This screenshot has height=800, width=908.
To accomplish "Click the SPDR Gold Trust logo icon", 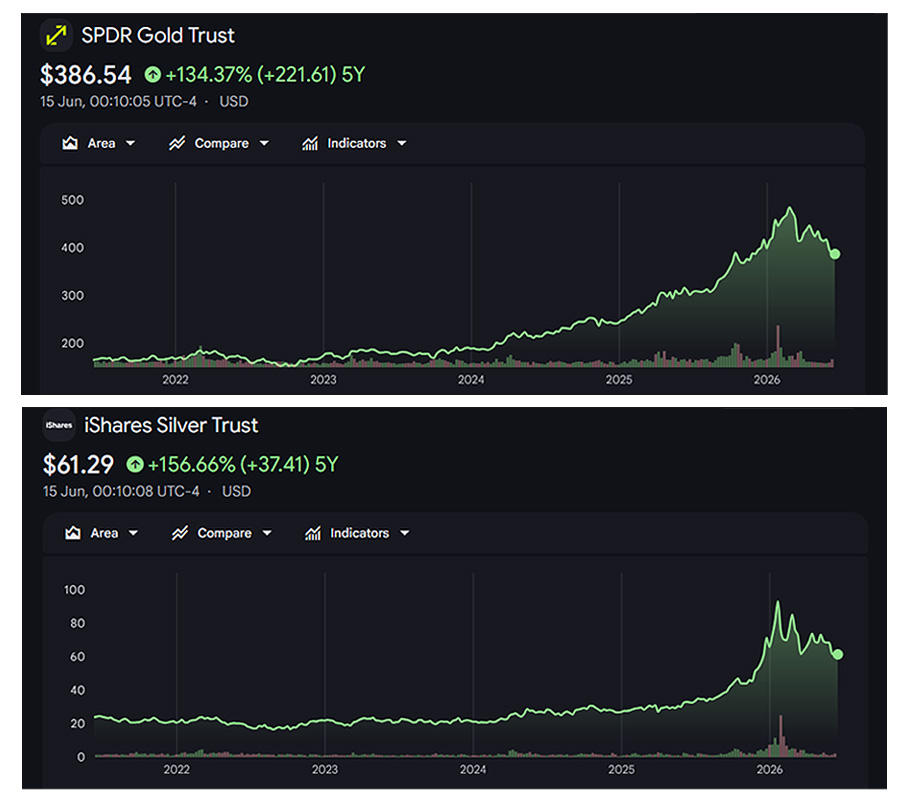I will point(56,35).
